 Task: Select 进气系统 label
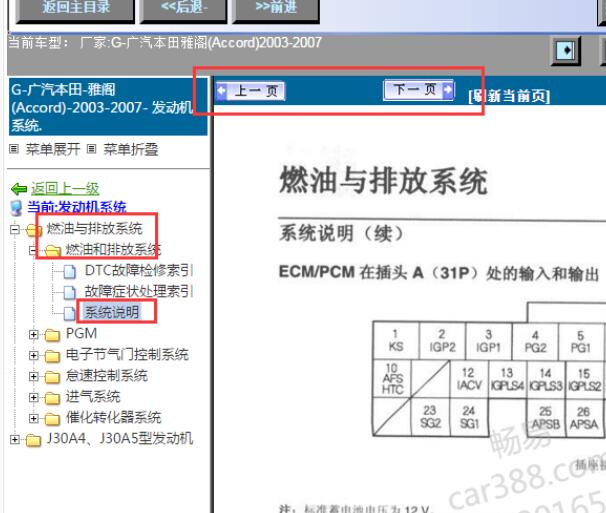point(93,396)
